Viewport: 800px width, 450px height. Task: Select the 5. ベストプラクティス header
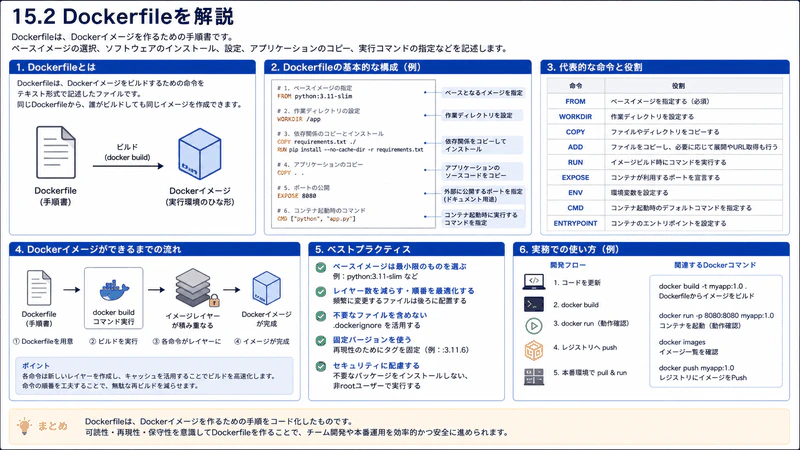coord(407,249)
